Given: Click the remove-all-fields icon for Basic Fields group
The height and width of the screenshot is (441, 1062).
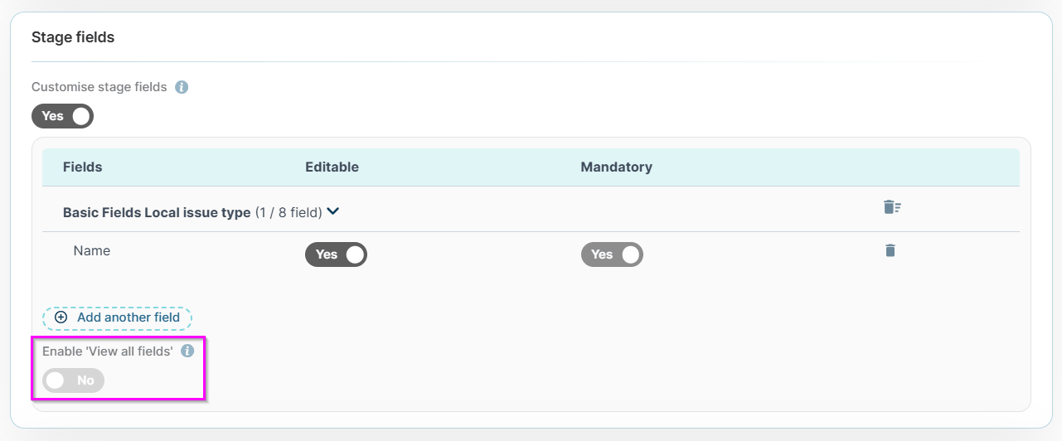Looking at the screenshot, I should 892,207.
